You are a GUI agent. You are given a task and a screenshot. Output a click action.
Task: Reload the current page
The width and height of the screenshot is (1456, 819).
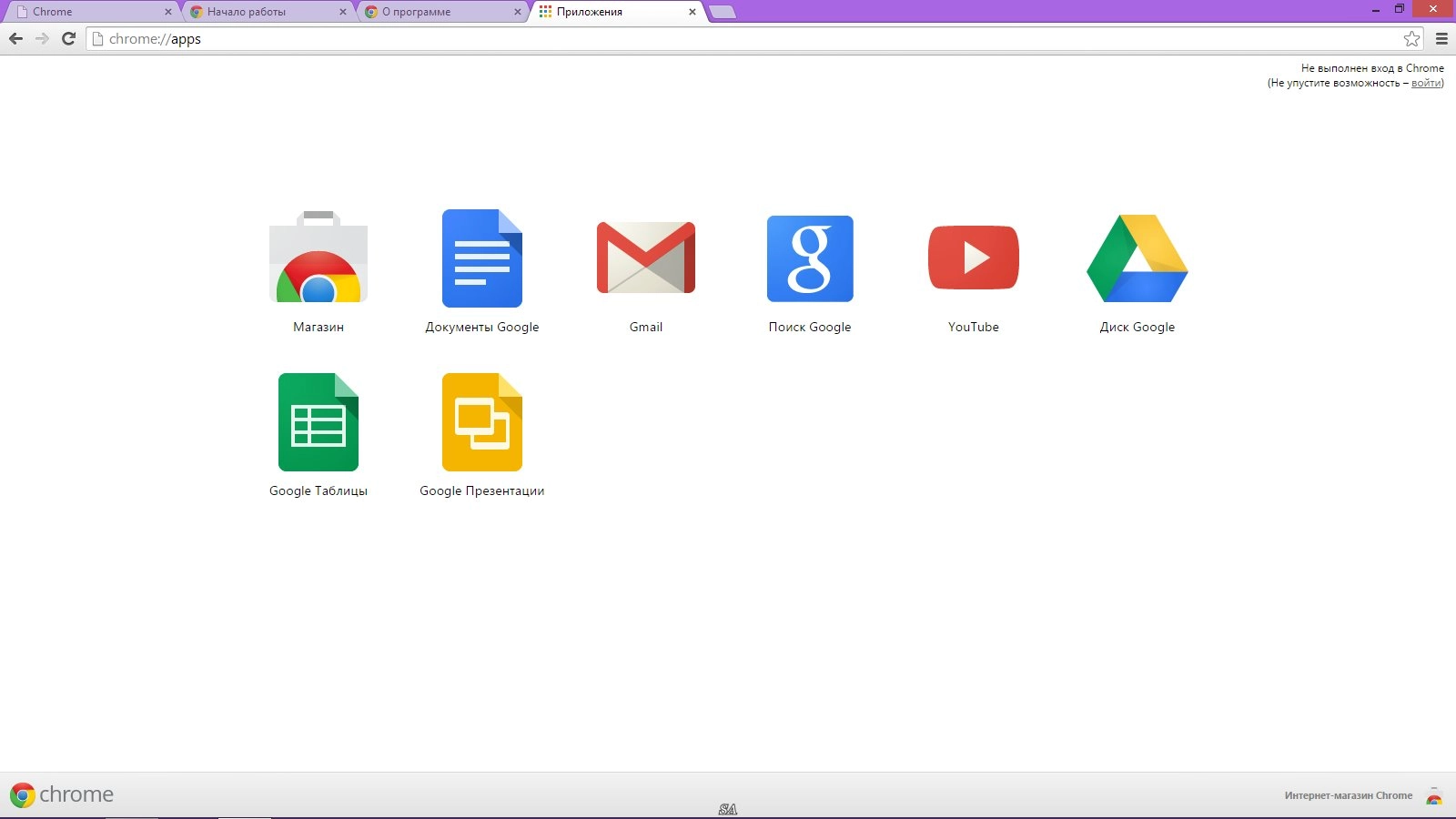coord(68,38)
